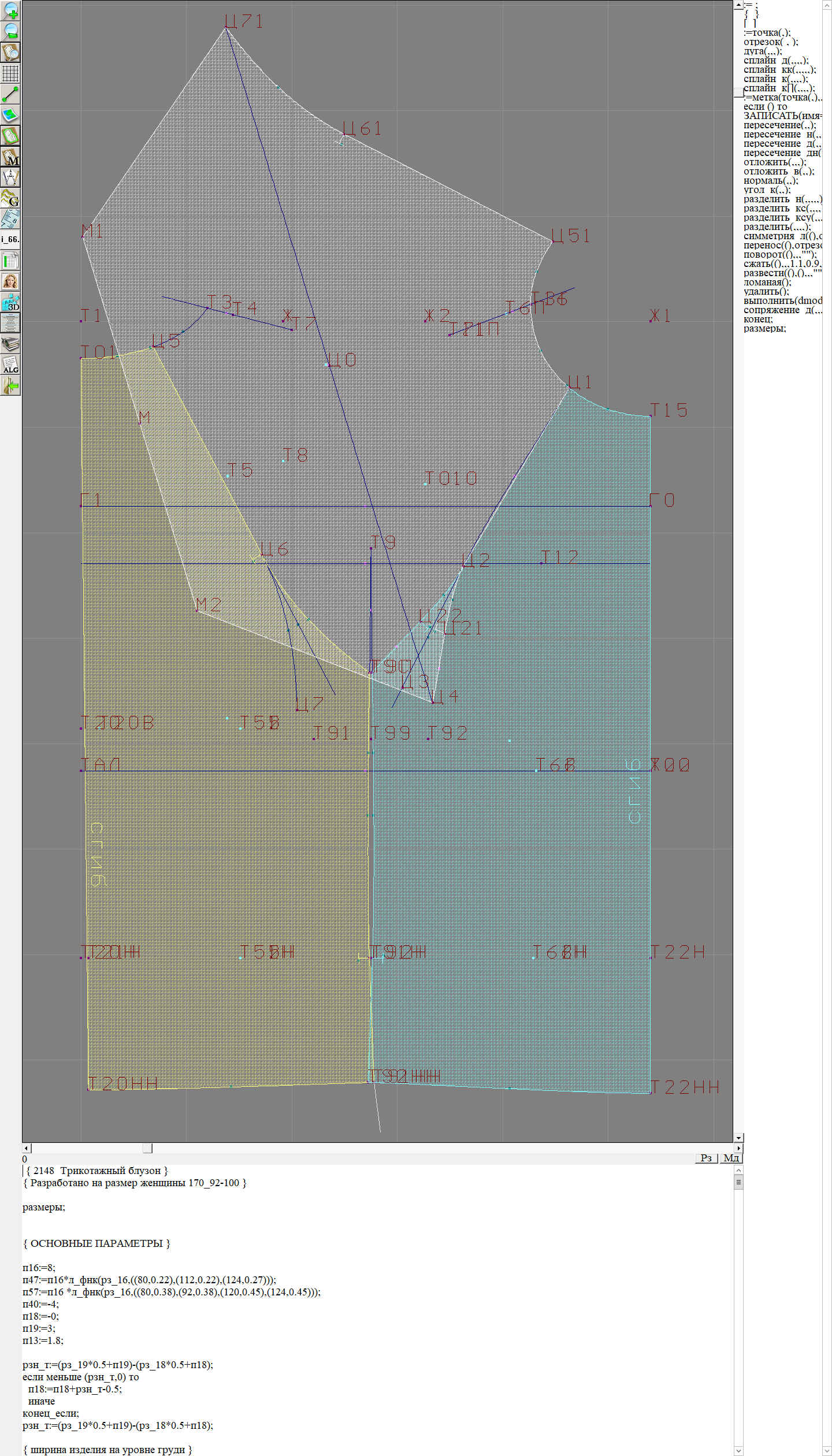This screenshot has width=832, height=1456.
Task: Open the pattern tool marked M
Action: pos(10,157)
